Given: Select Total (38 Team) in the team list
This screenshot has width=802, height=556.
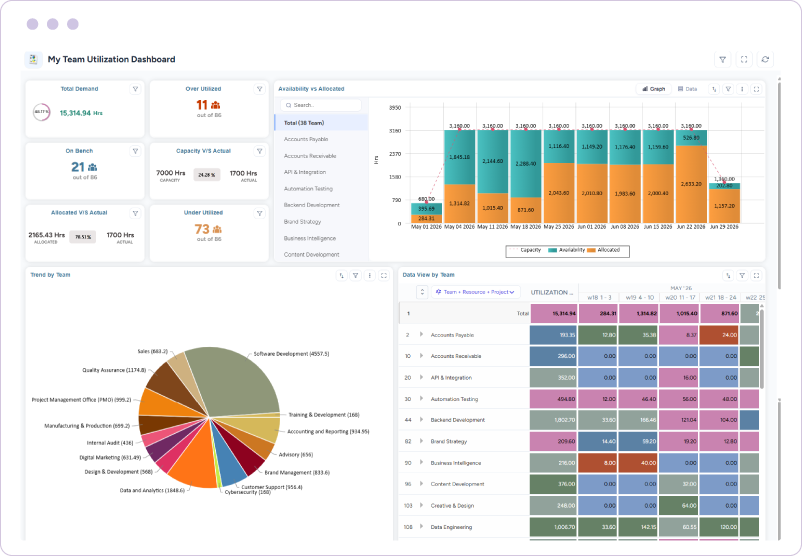Looking at the screenshot, I should coord(321,123).
